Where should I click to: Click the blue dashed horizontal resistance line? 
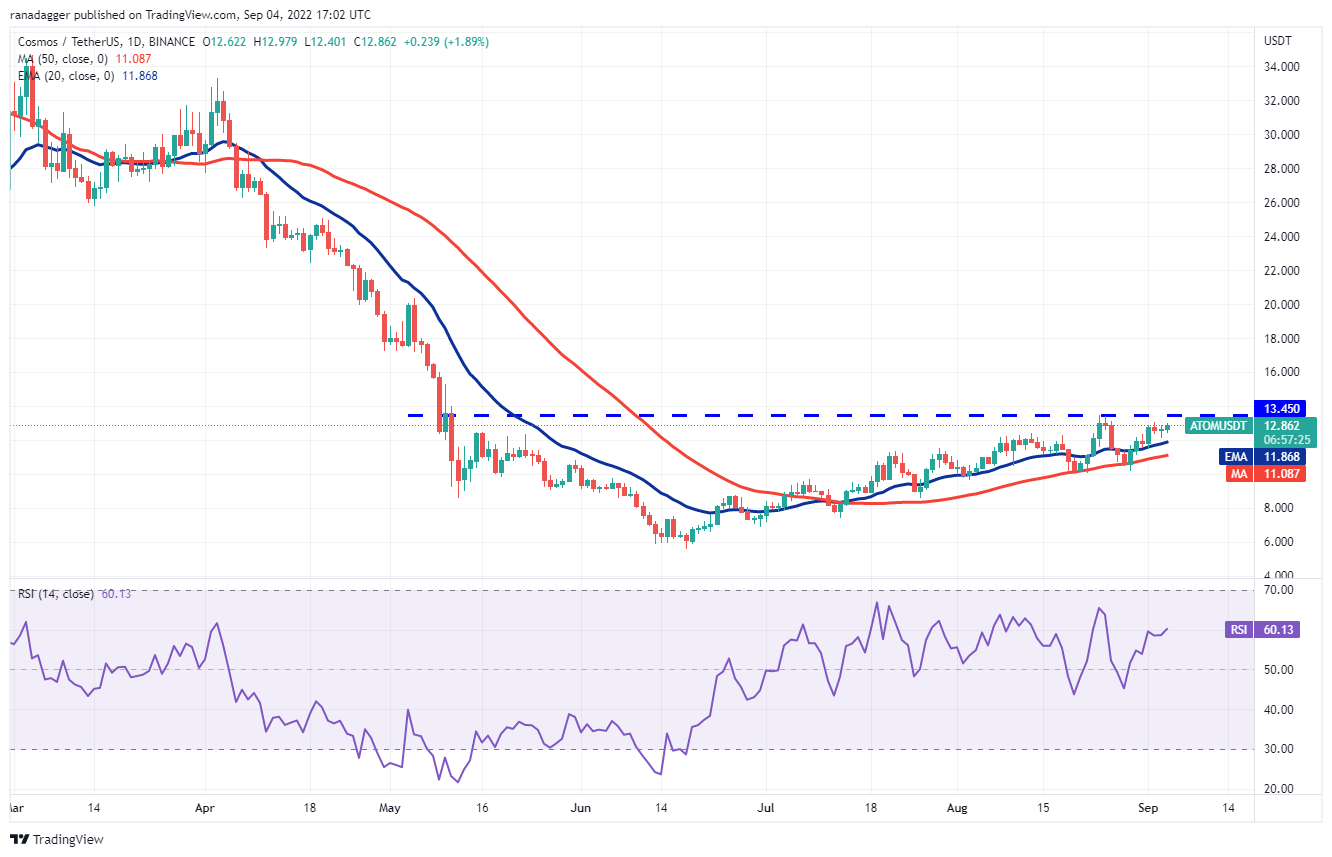[800, 415]
